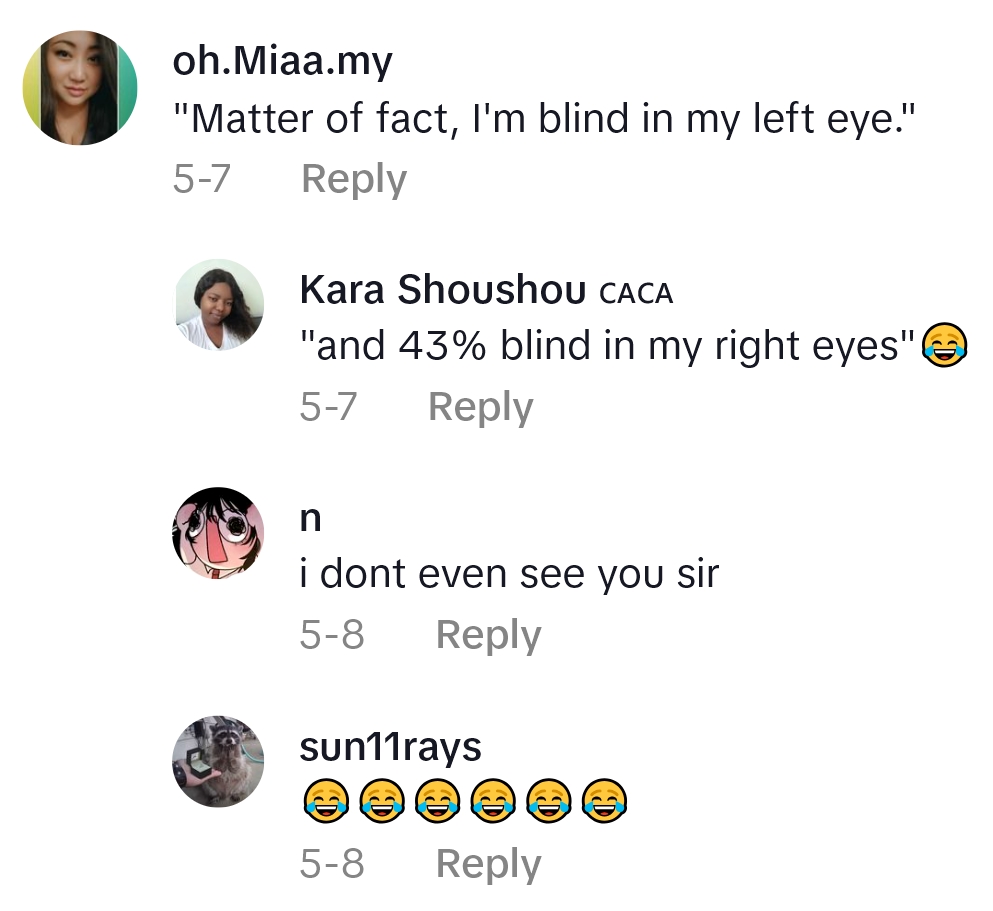Visit the sun11rays username link
Image resolution: width=993 pixels, height=911 pixels.
point(390,747)
